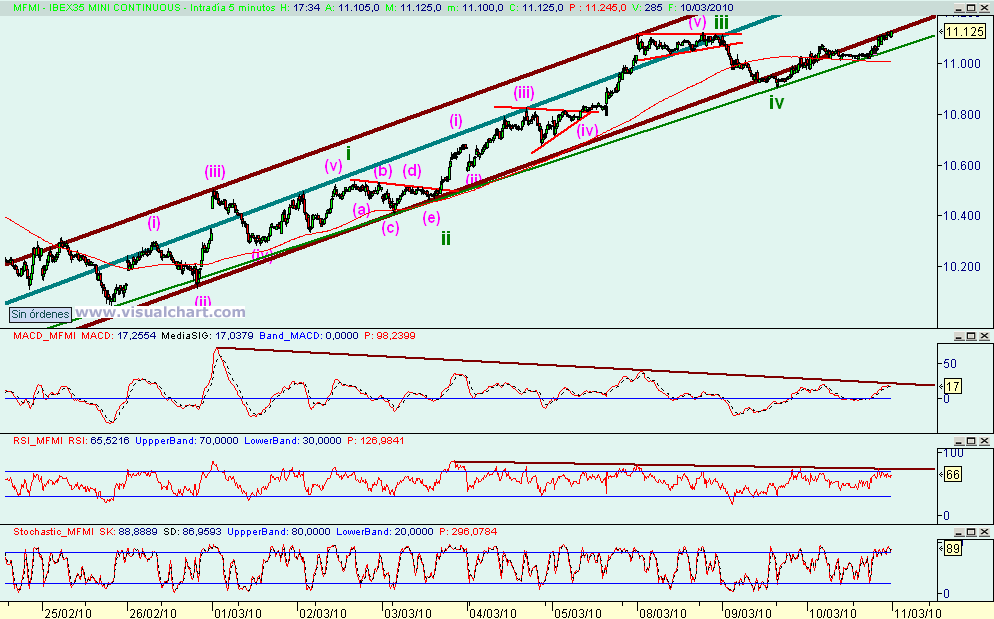Click the 'RSI: 65,5216' value

point(99,441)
